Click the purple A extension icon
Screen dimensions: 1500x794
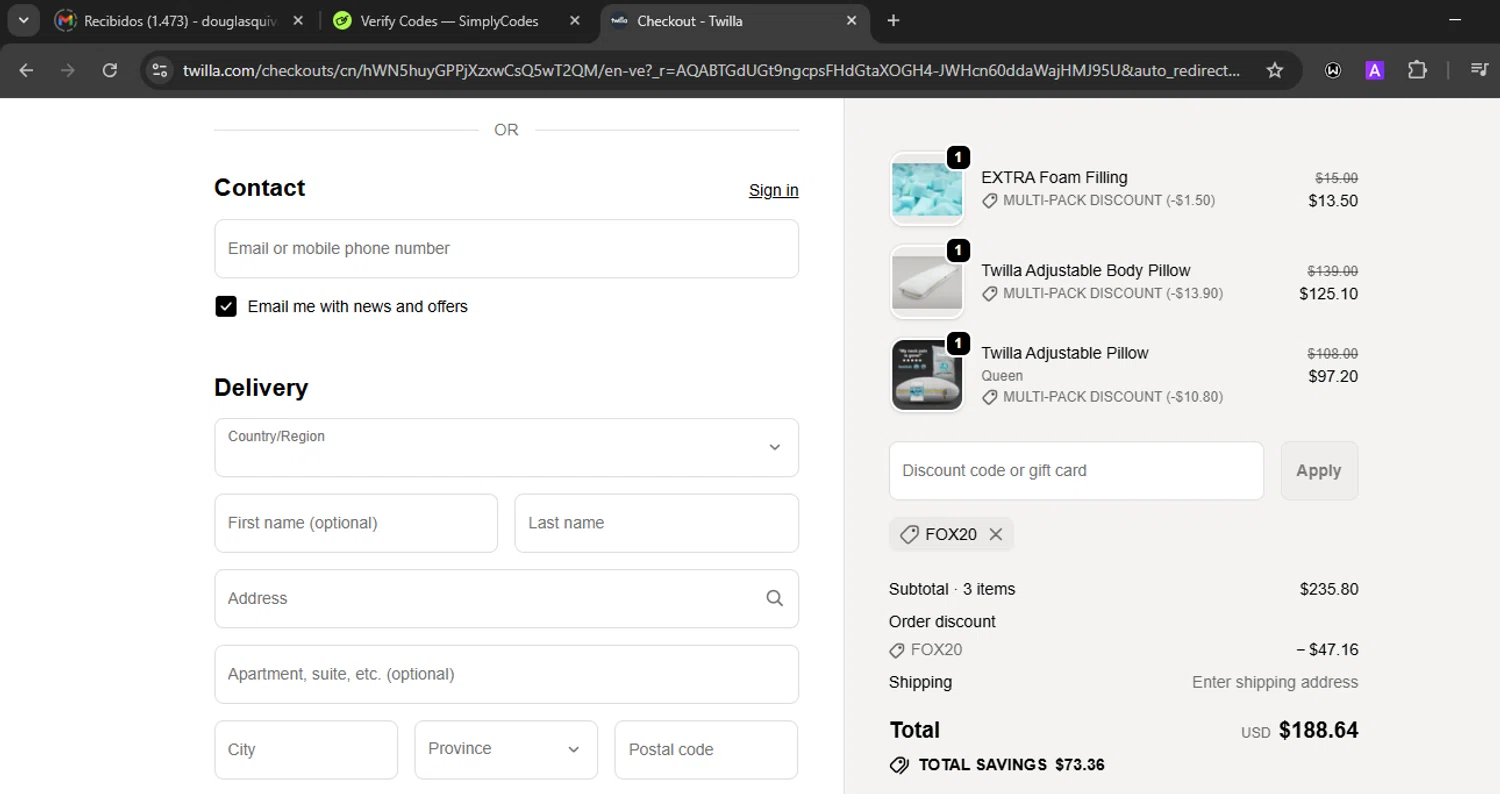point(1375,70)
